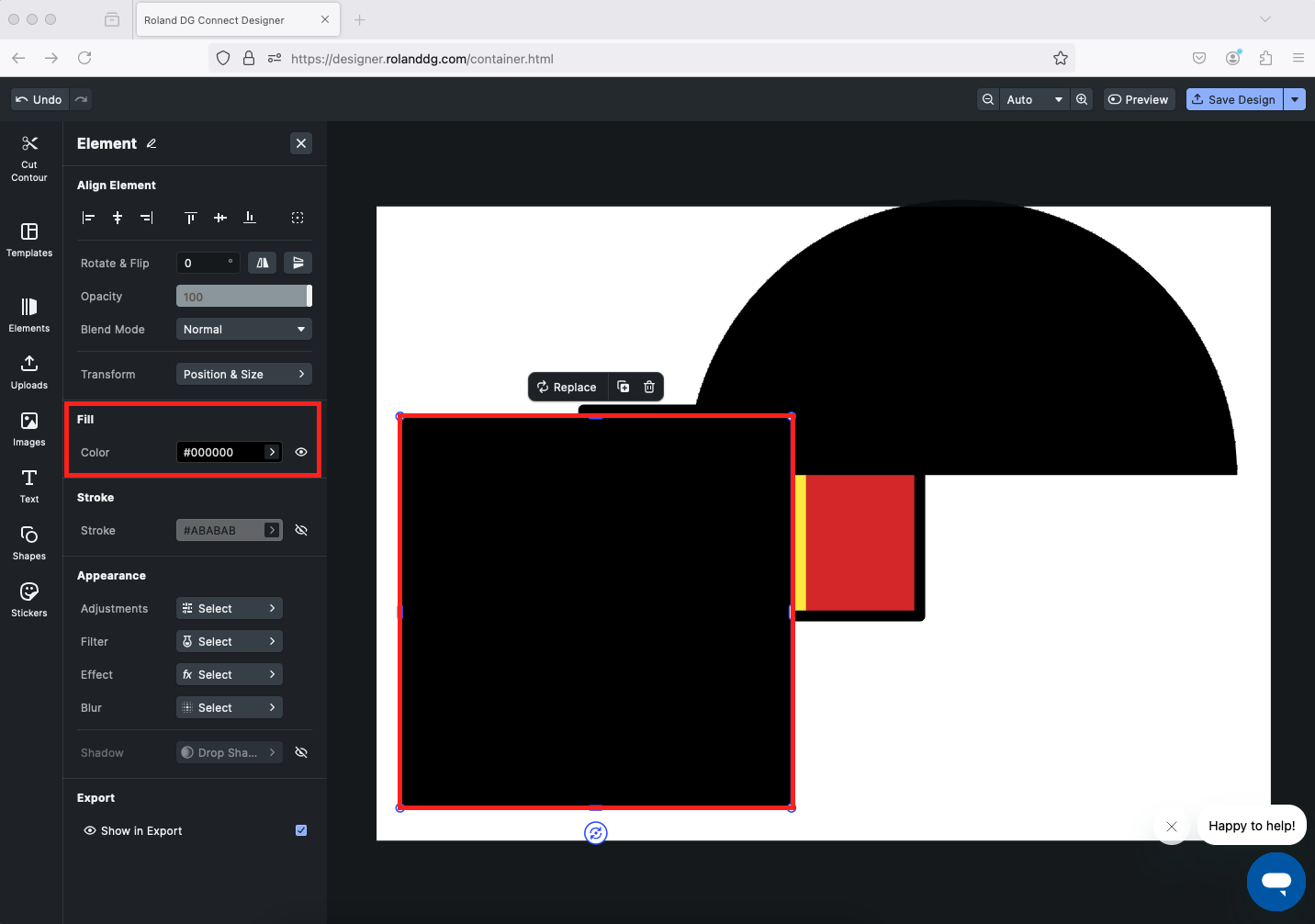The width and height of the screenshot is (1315, 924).
Task: Expand the Drop Shadow option
Action: point(230,752)
